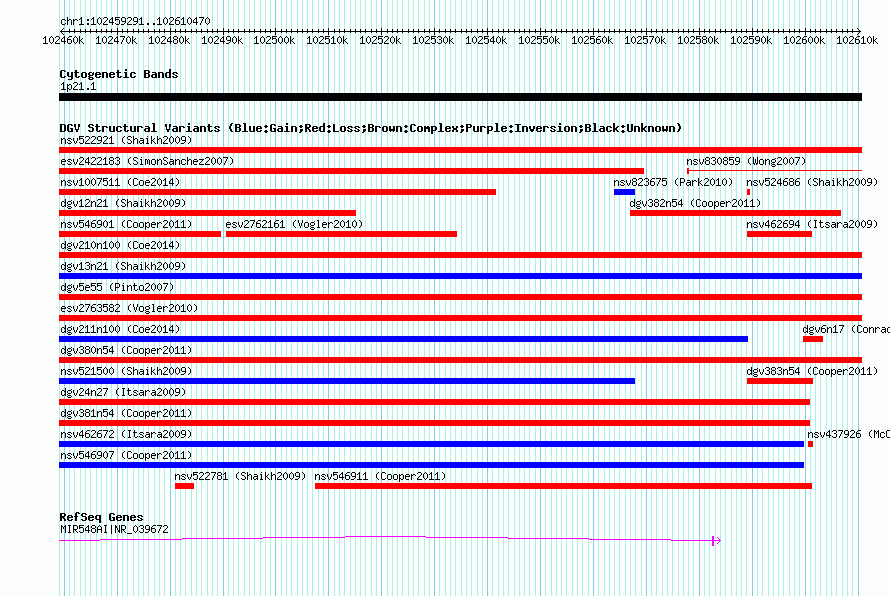Click the 102580k ruler tick label

[698, 40]
